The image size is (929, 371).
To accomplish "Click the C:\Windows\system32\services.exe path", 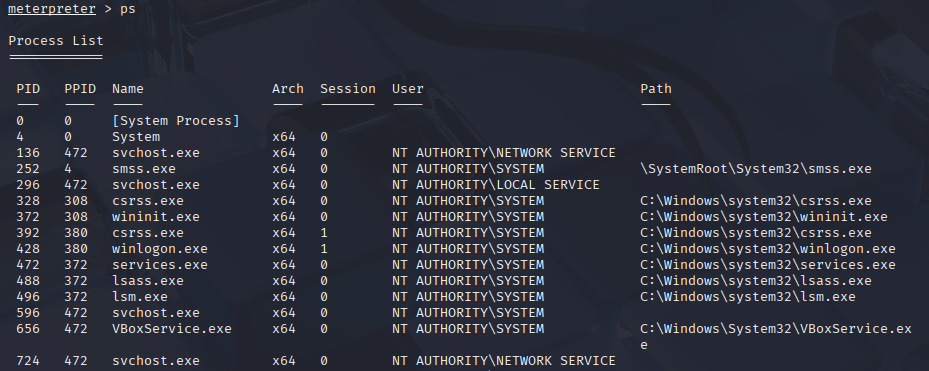I will coord(768,265).
